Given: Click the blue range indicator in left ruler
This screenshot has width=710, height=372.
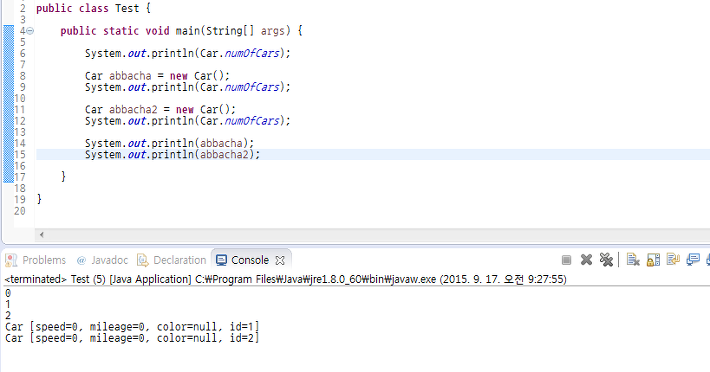Looking at the screenshot, I should click(x=9, y=104).
